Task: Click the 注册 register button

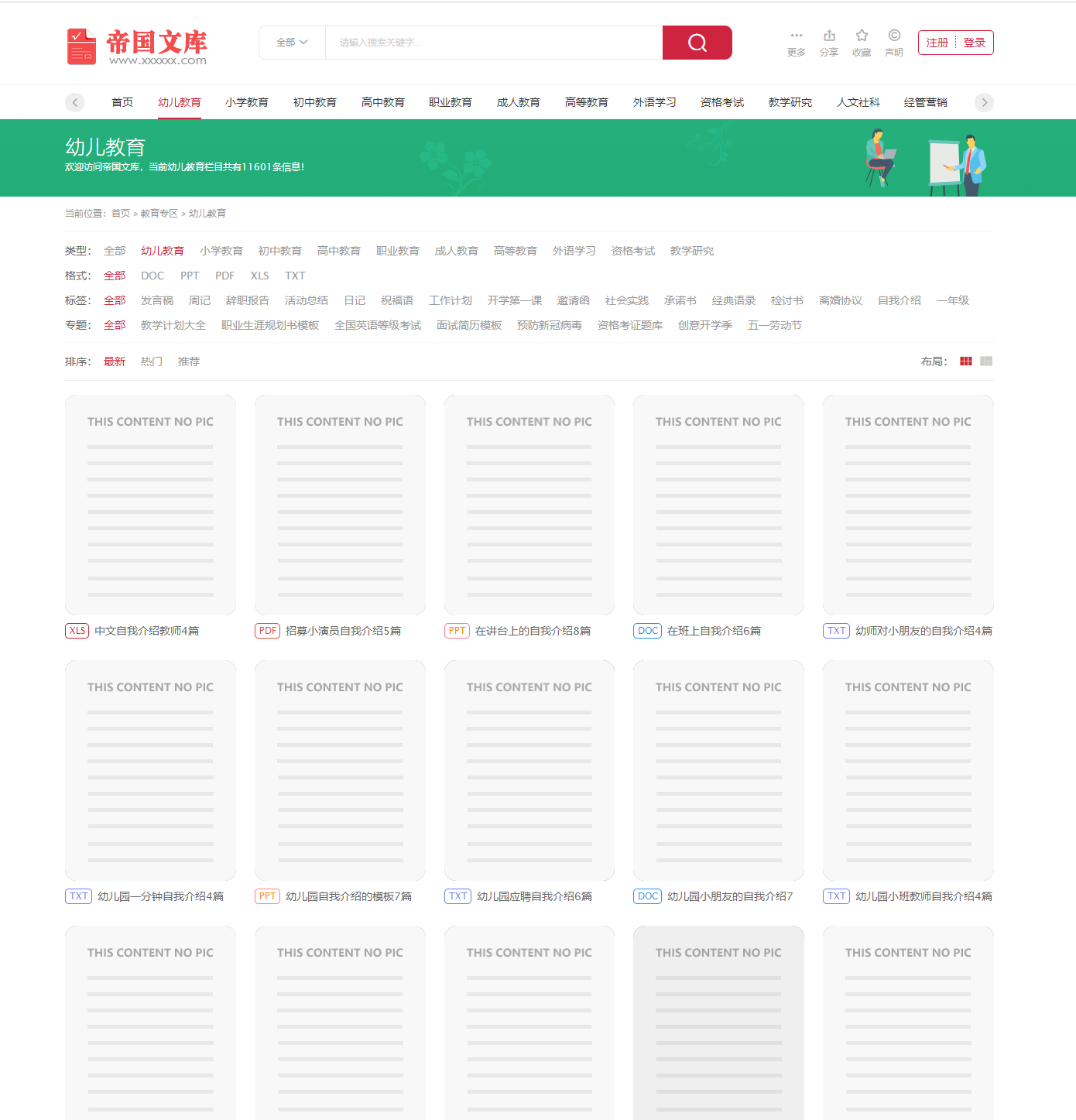Action: [x=937, y=43]
